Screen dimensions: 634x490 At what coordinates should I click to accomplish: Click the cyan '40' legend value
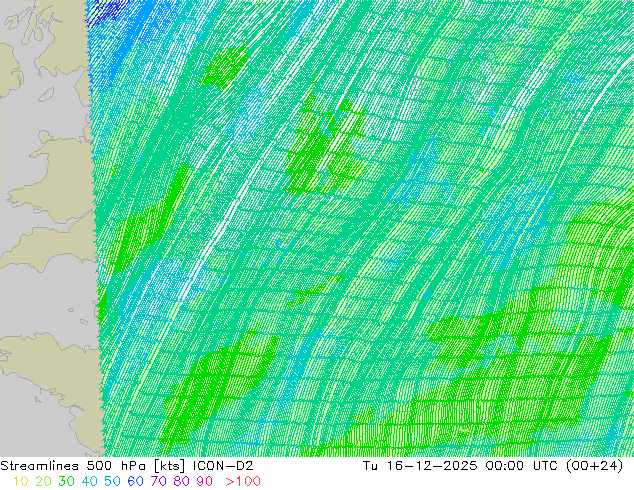pos(89,482)
